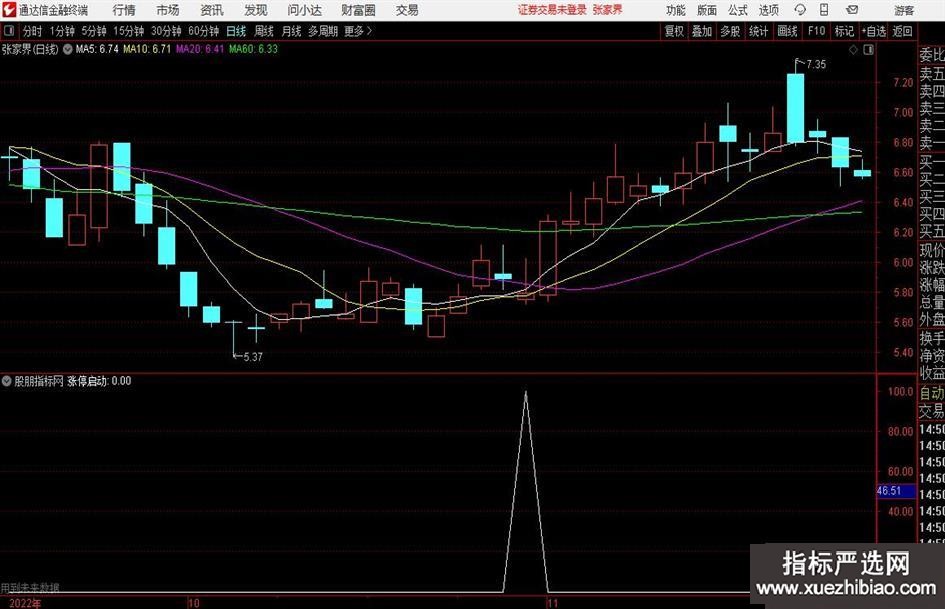Click the 标记 mark button

tap(844, 31)
